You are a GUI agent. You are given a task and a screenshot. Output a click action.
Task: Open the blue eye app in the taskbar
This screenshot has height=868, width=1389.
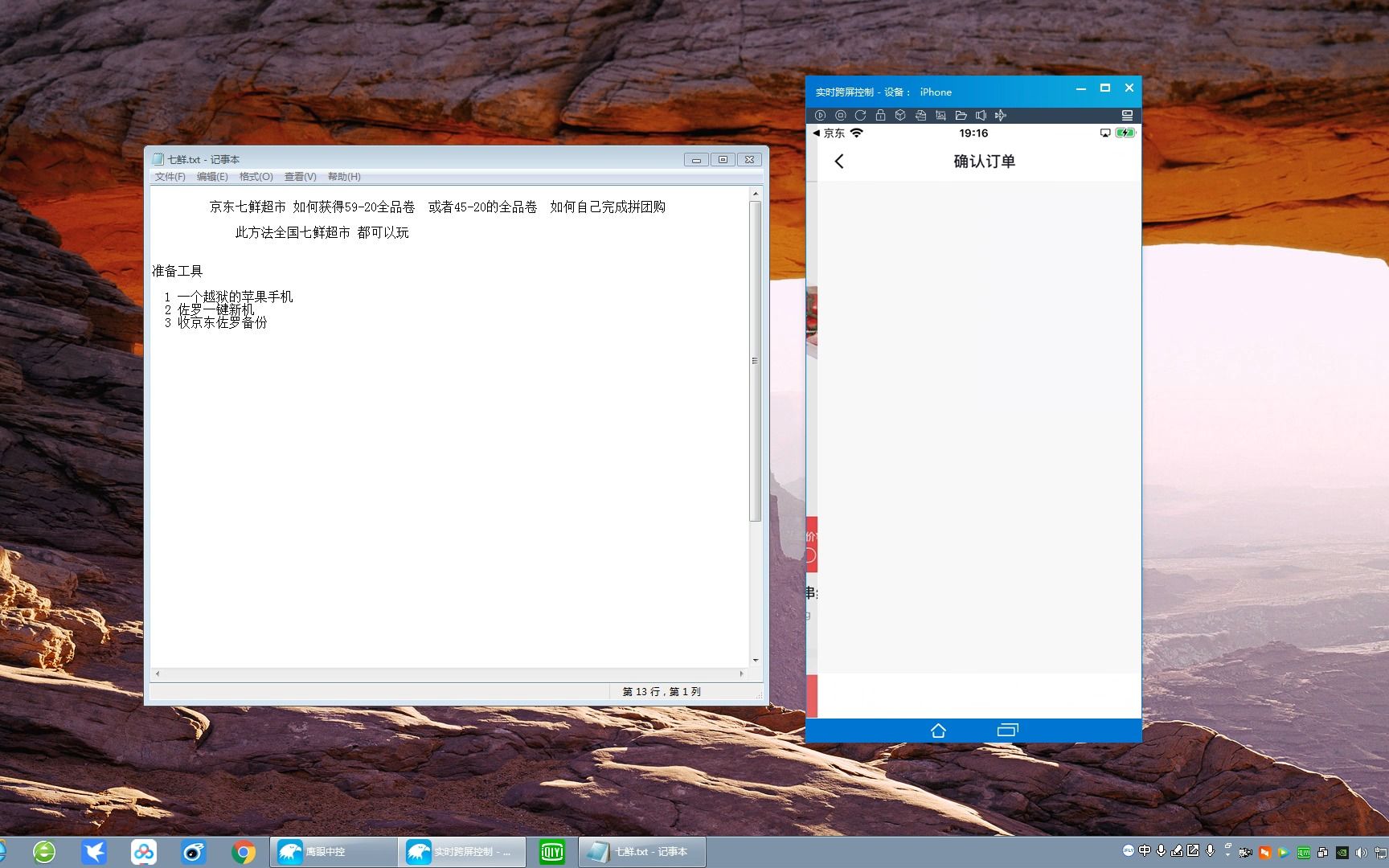point(194,852)
